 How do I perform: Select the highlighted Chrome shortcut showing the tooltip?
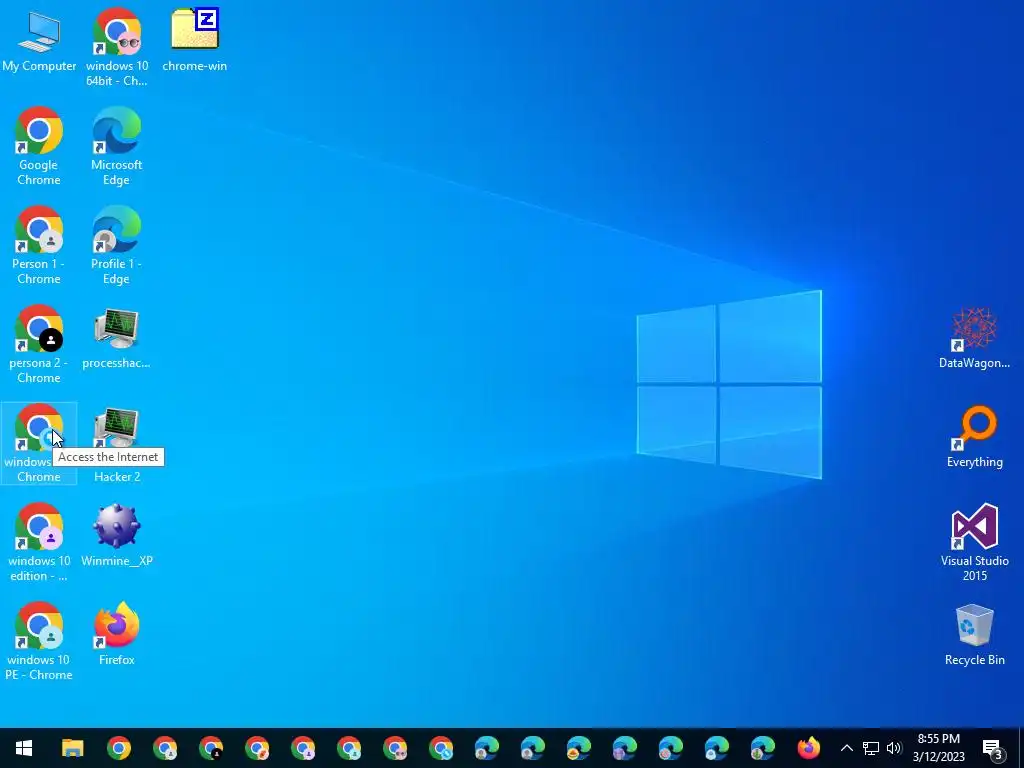pos(39,443)
